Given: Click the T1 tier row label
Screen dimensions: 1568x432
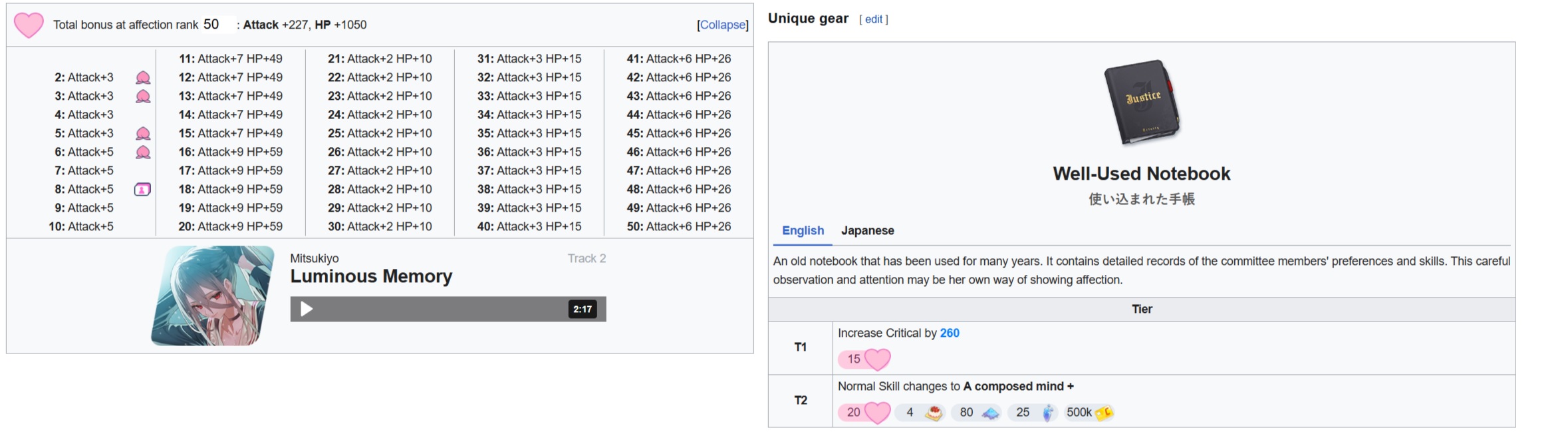Looking at the screenshot, I should (800, 347).
